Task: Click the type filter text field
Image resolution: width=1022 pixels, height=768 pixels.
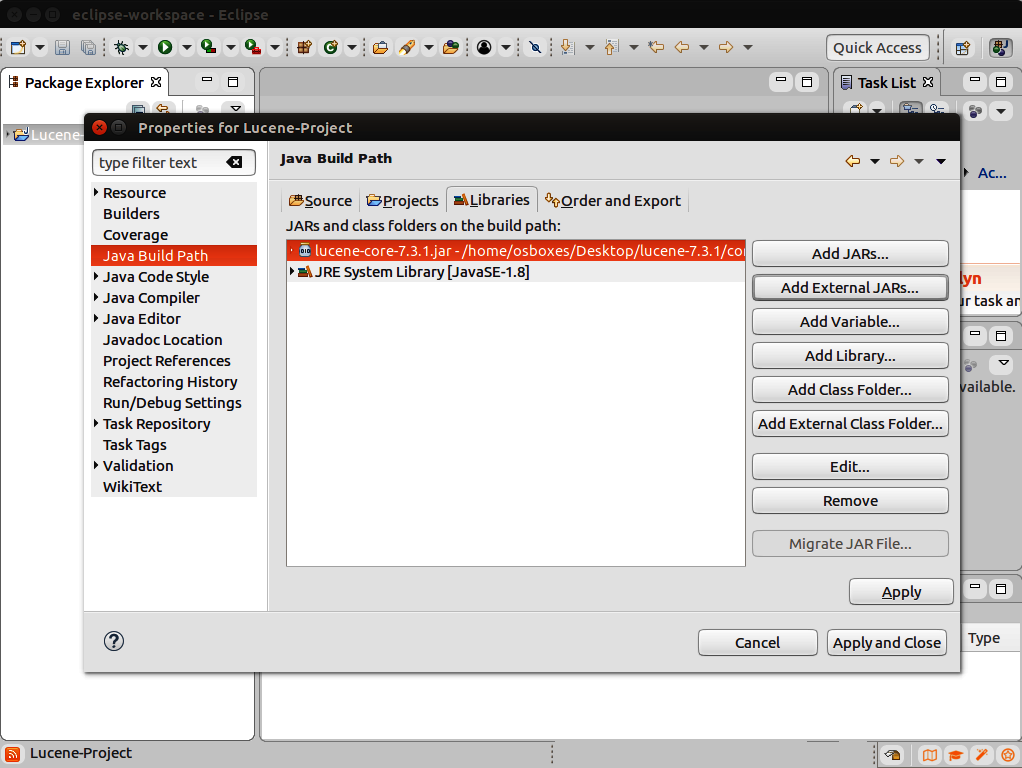Action: 158,163
